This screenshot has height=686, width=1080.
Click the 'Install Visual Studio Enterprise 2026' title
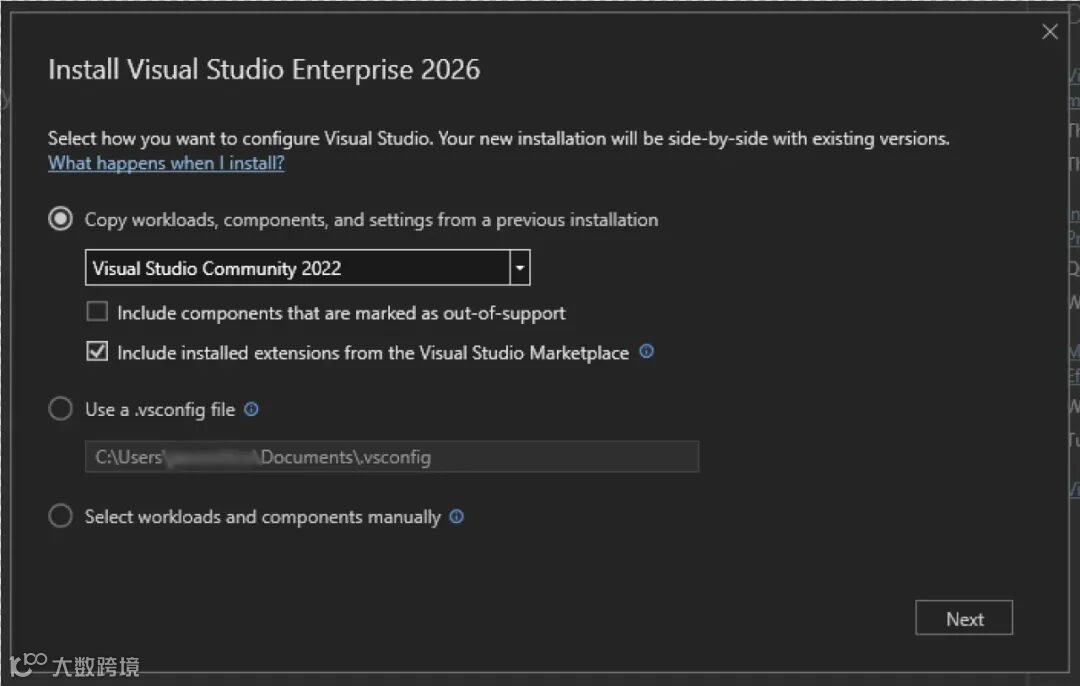(264, 70)
